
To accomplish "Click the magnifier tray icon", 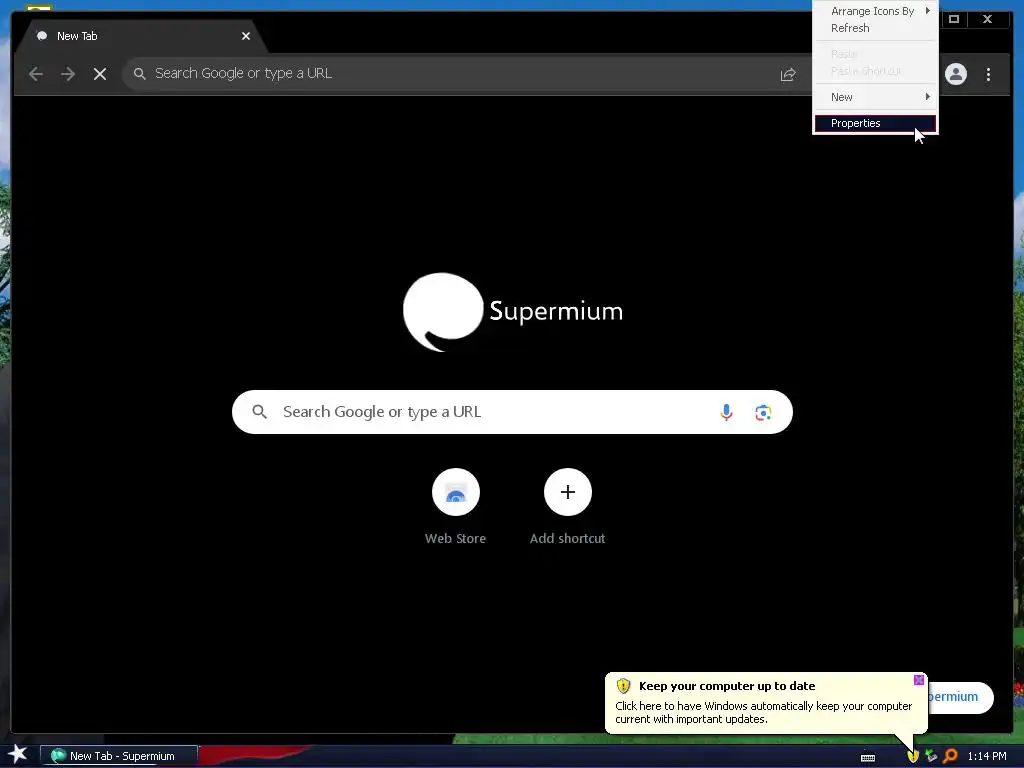I will tap(950, 756).
